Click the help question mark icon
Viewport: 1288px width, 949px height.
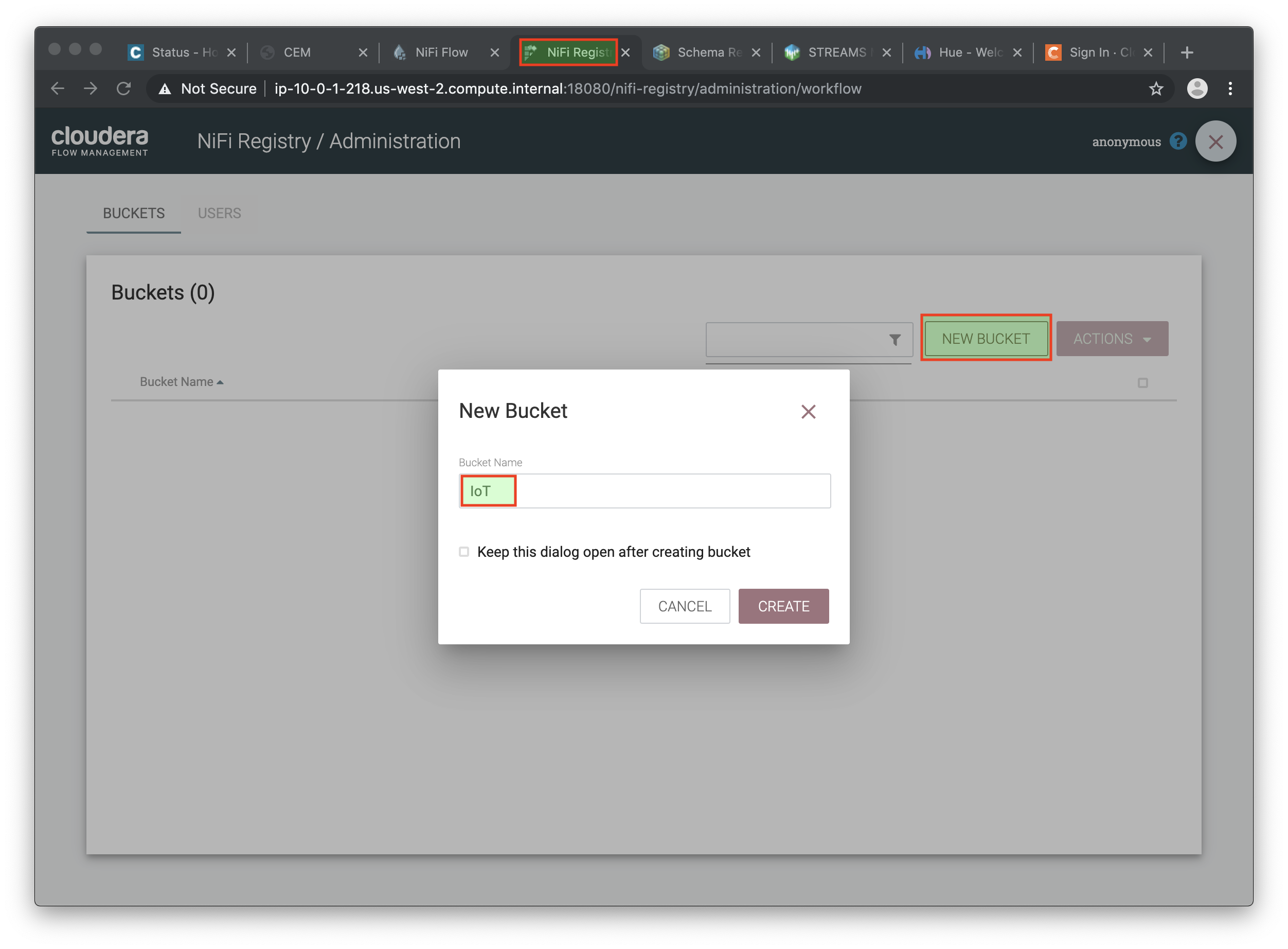[1178, 141]
